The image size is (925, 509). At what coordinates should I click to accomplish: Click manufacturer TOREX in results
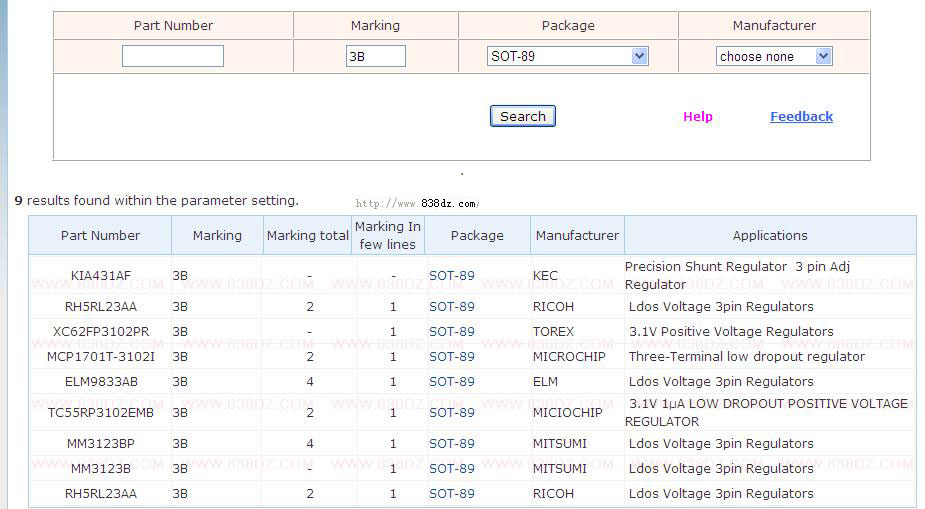pyautogui.click(x=553, y=331)
